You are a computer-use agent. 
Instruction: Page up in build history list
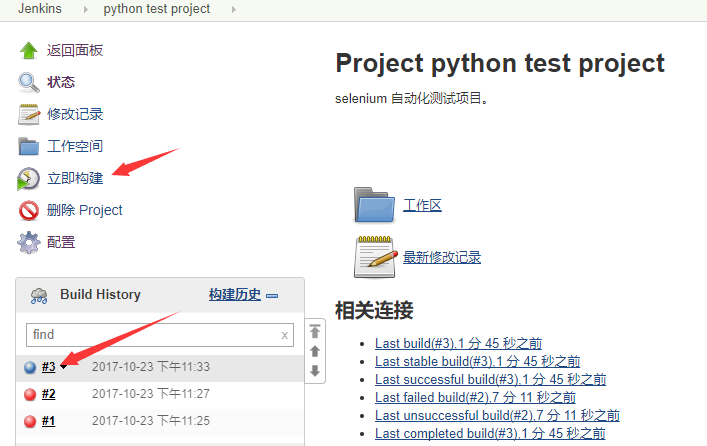pos(315,351)
